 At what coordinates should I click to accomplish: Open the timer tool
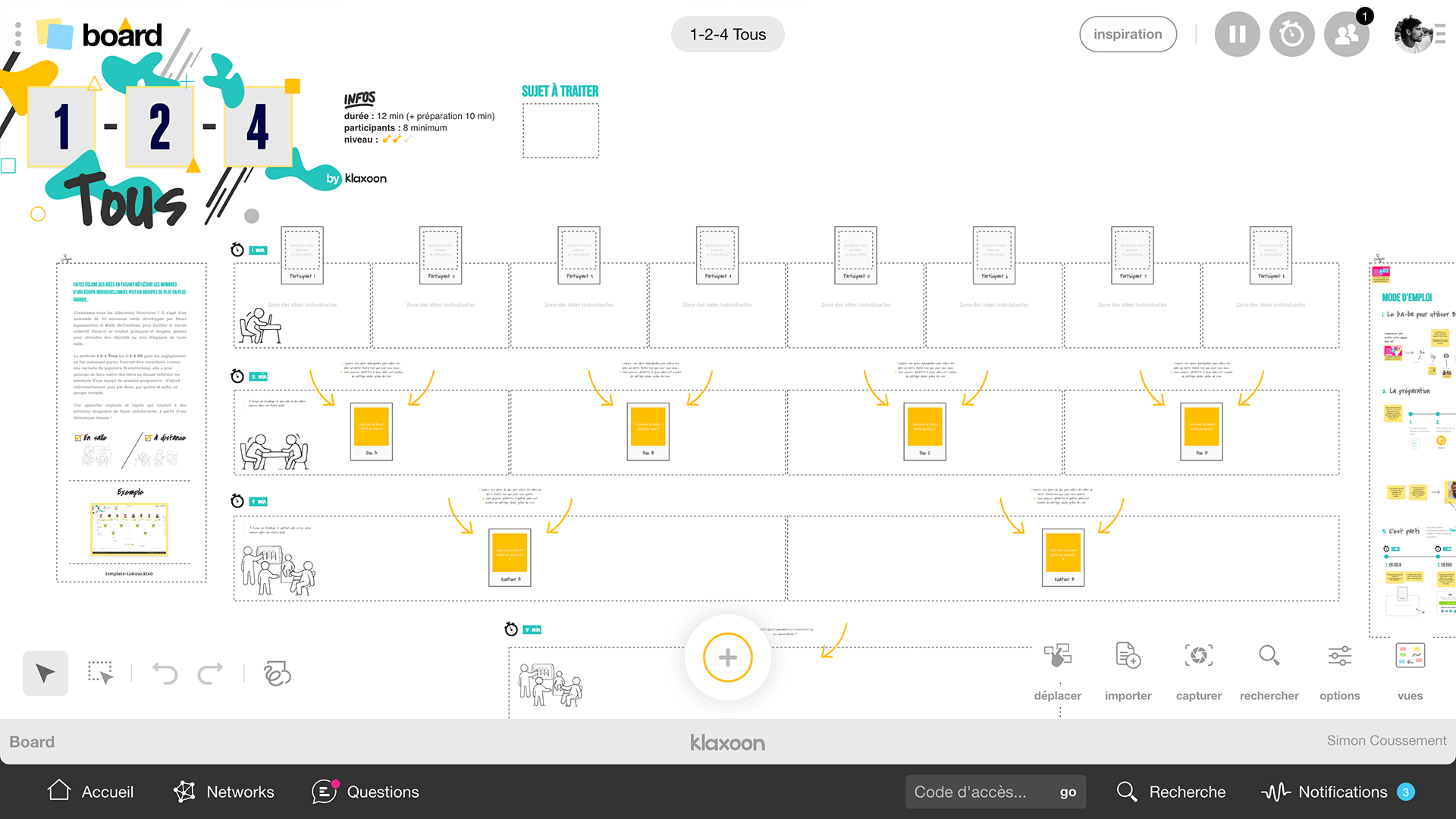1291,34
